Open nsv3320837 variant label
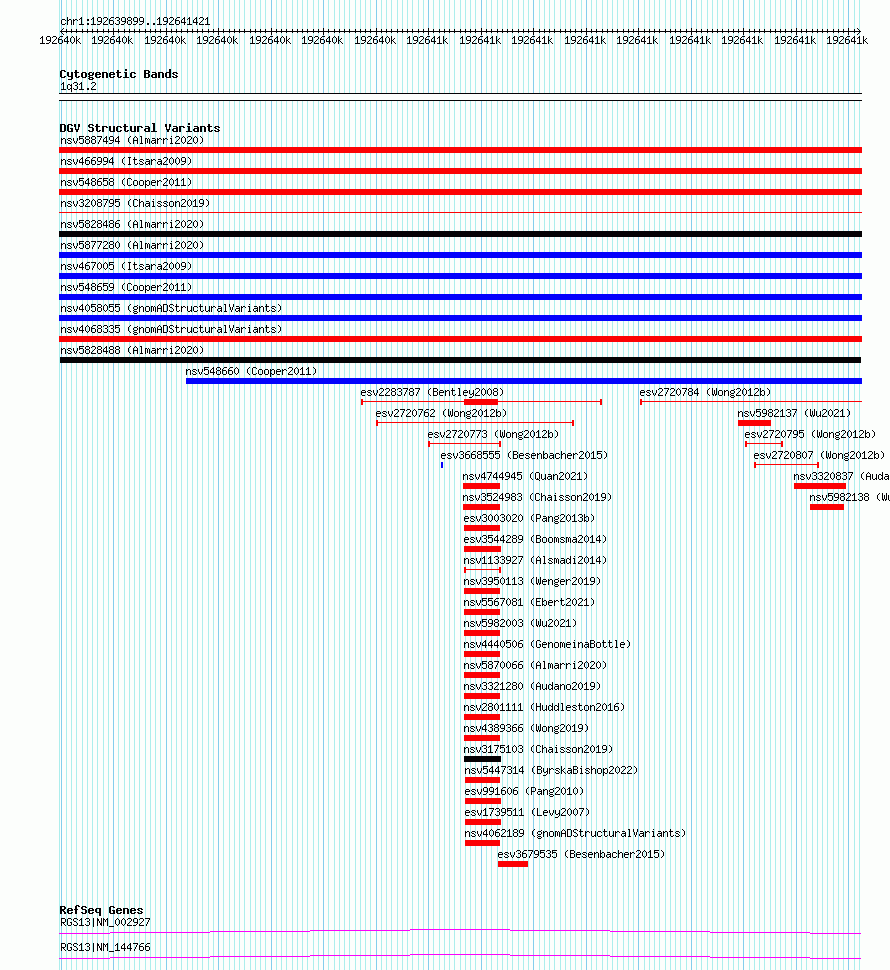This screenshot has width=890, height=970. point(841,477)
